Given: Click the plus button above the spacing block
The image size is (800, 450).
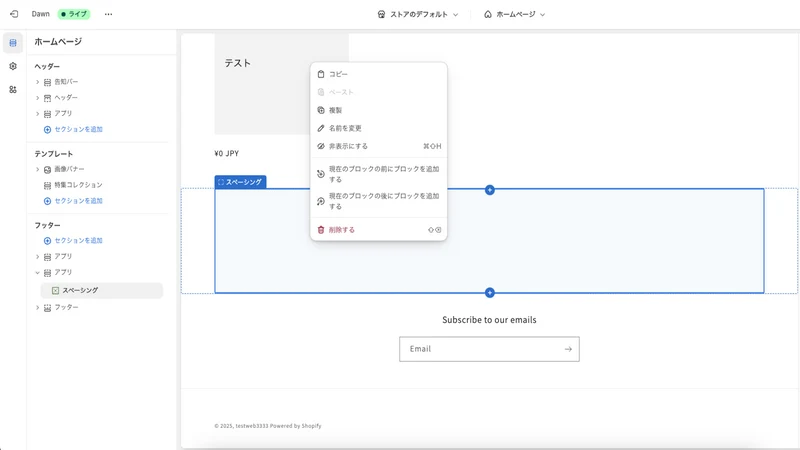Looking at the screenshot, I should pos(490,190).
